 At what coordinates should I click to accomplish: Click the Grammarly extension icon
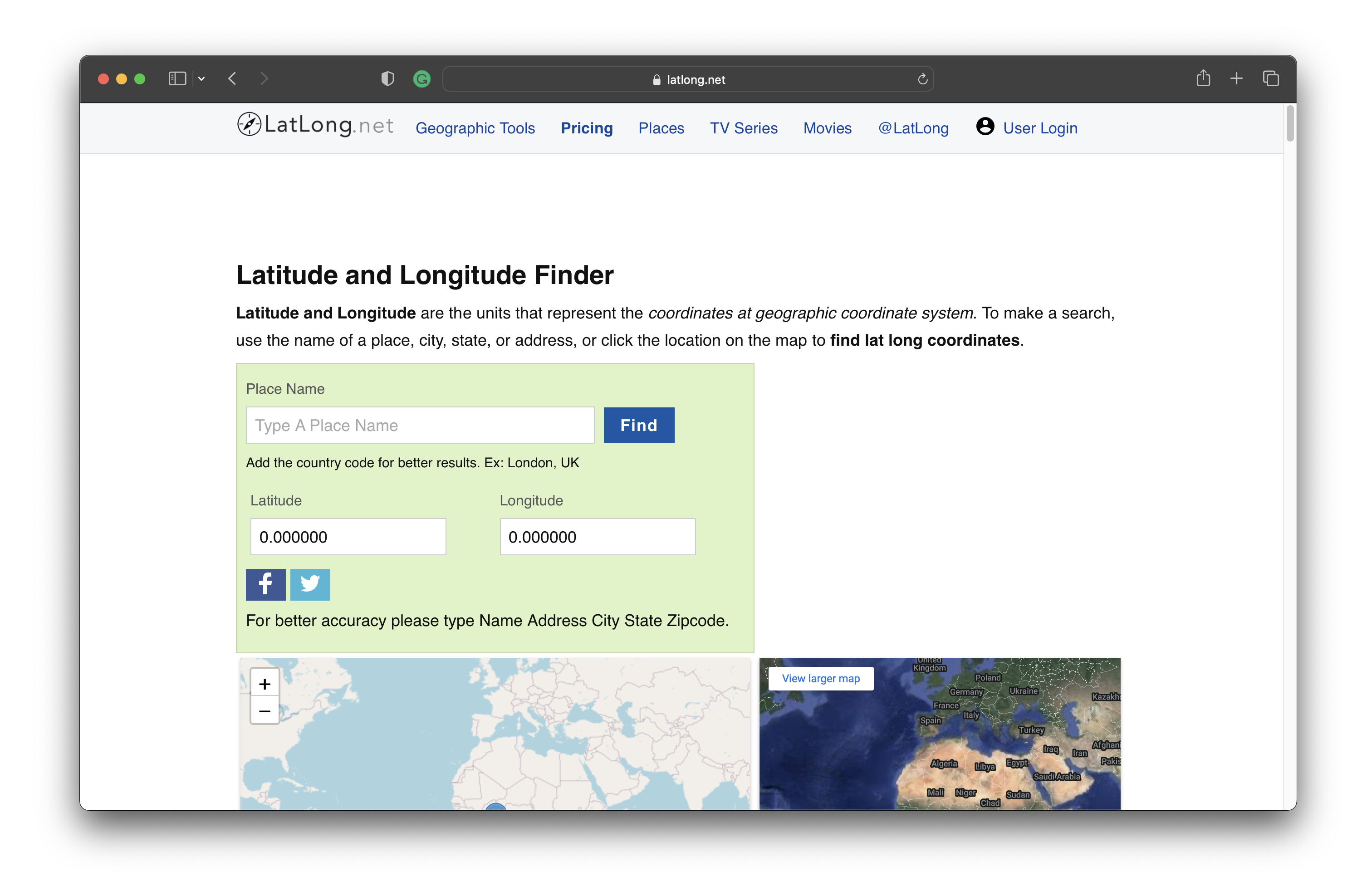point(422,79)
